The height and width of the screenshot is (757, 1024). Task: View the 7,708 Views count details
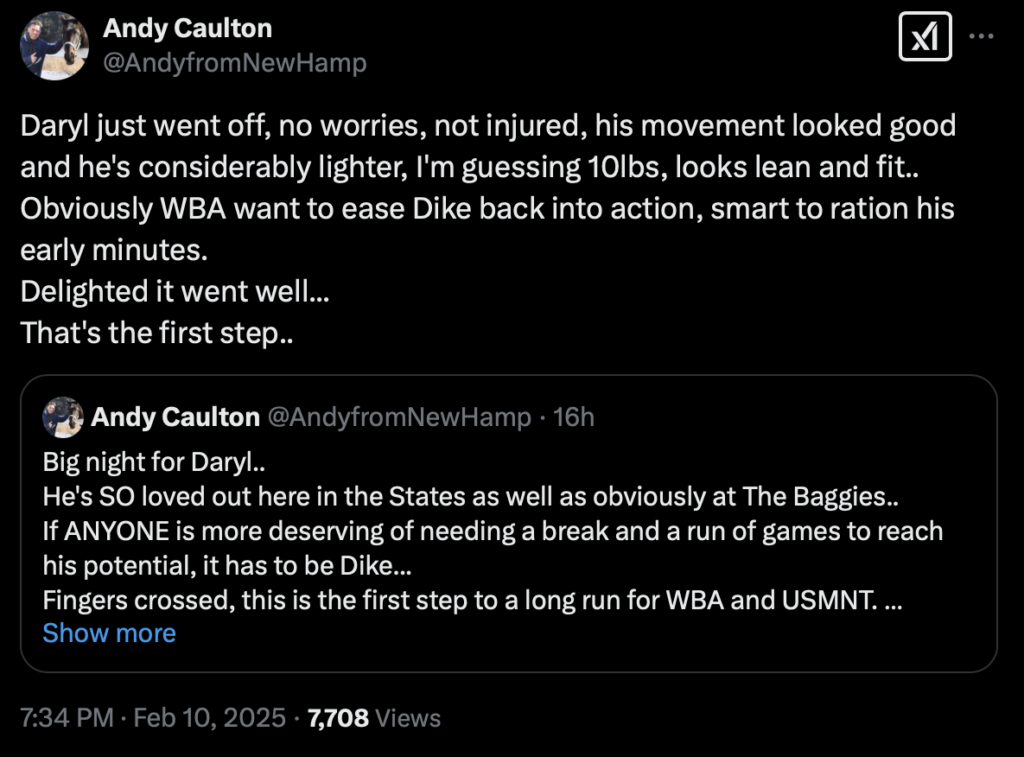[x=373, y=717]
